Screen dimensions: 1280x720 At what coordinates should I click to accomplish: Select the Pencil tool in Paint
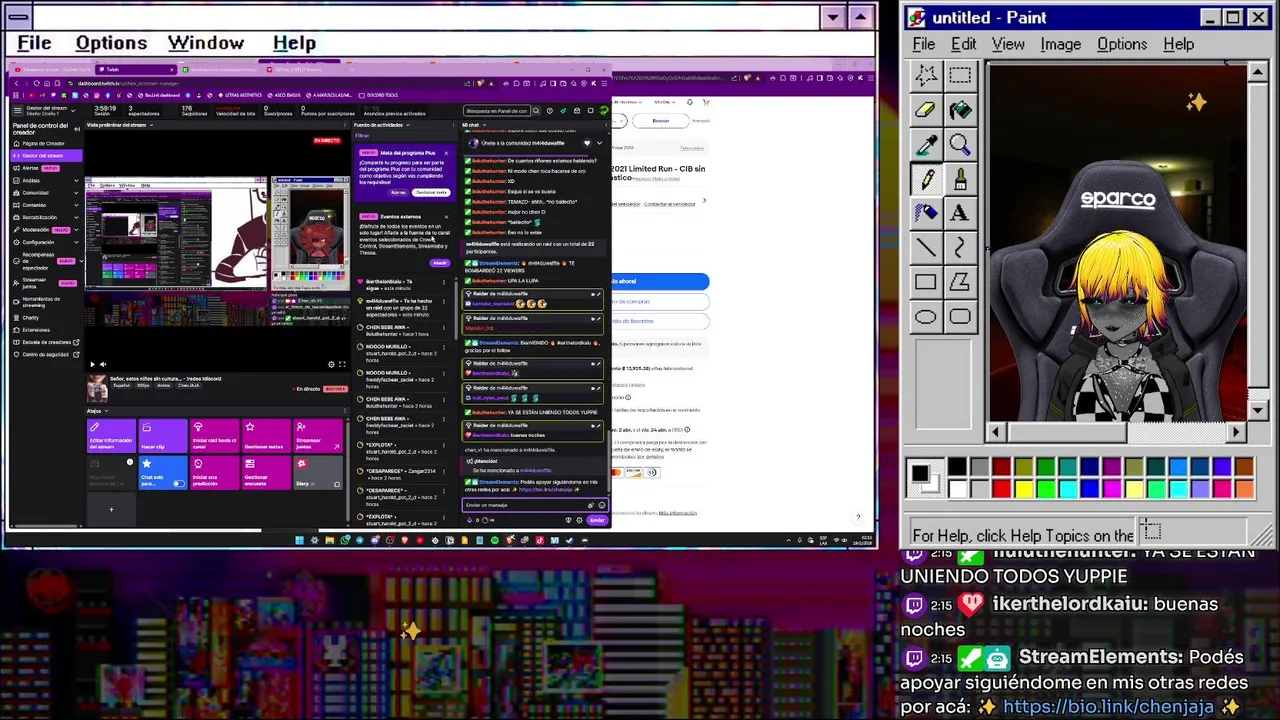coord(926,179)
